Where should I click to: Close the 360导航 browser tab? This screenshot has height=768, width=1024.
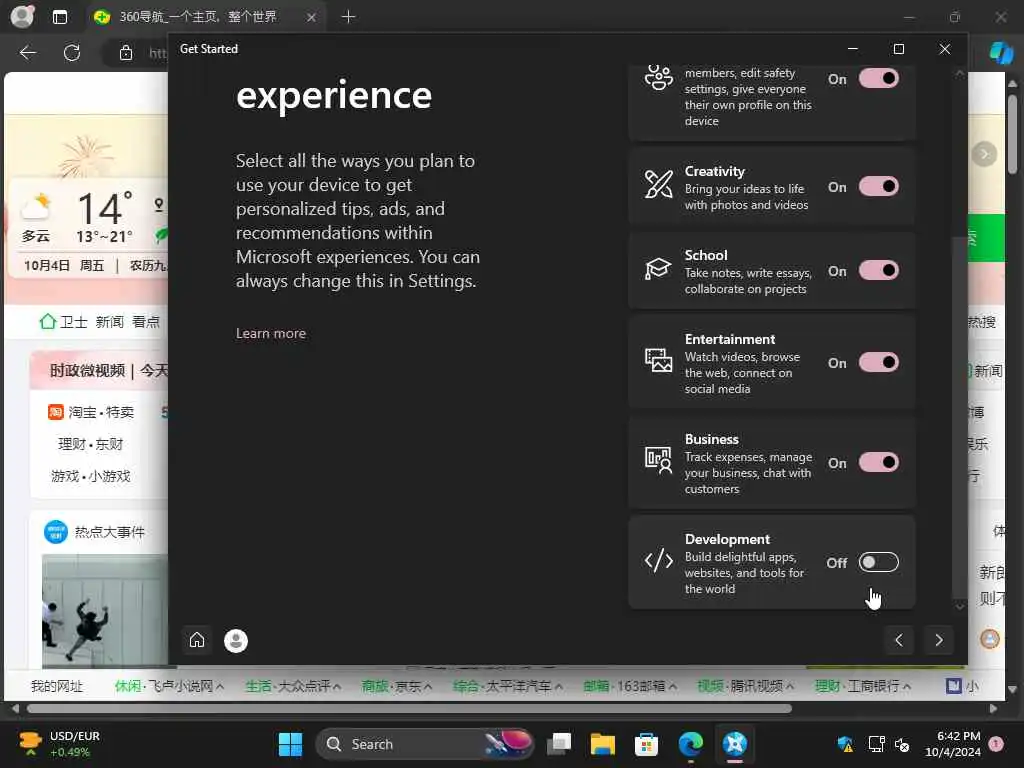pos(312,18)
